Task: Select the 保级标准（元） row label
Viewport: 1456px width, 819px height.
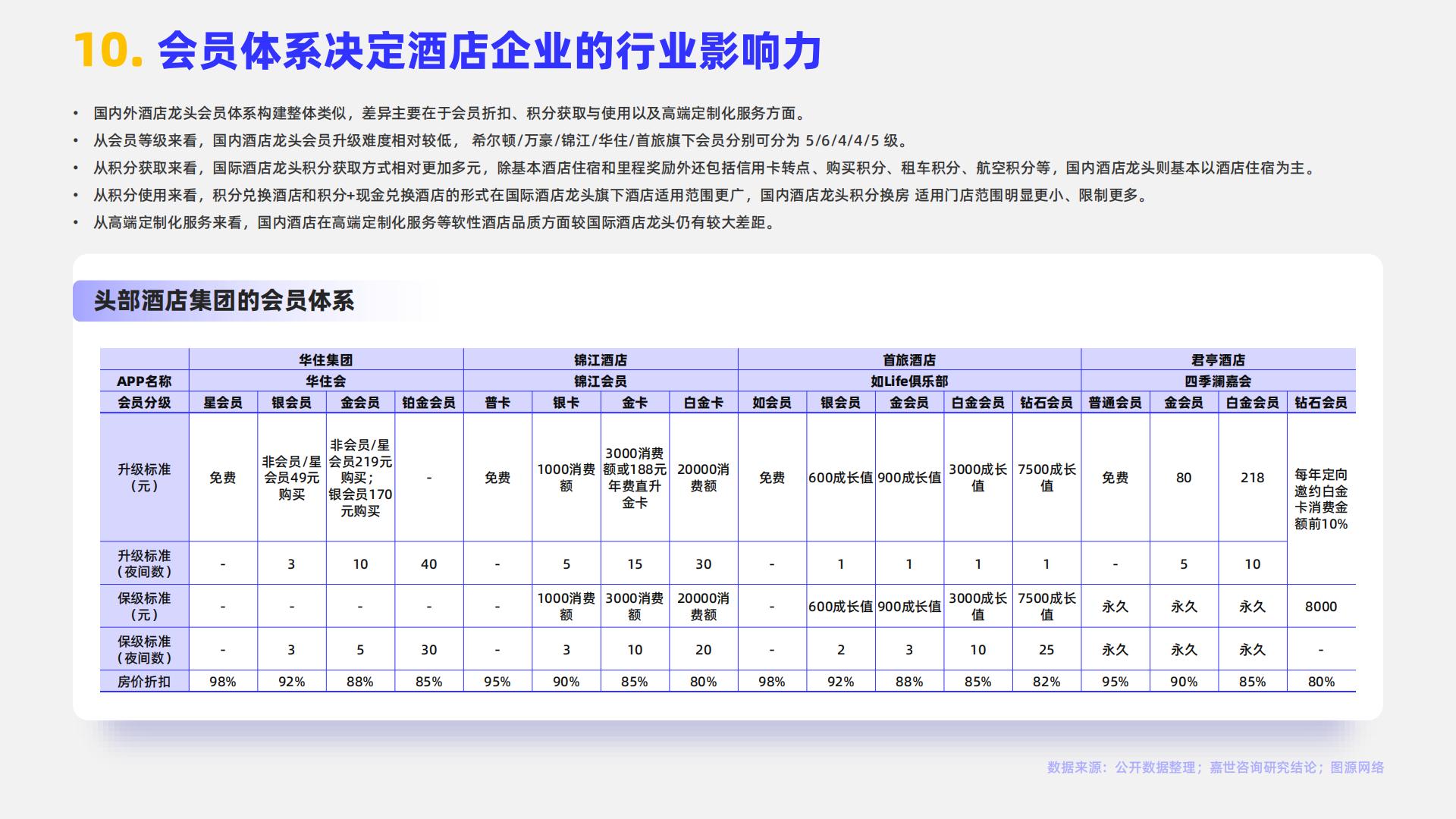Action: pyautogui.click(x=144, y=607)
